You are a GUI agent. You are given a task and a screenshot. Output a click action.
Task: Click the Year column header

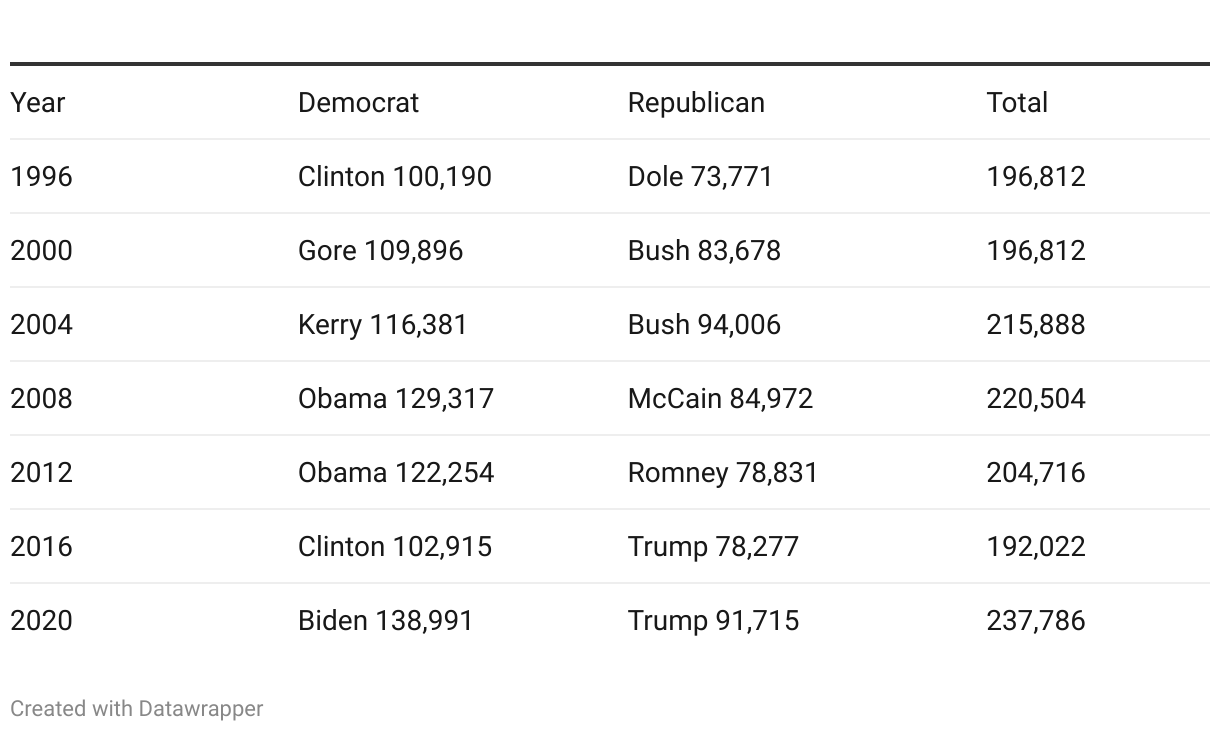38,103
